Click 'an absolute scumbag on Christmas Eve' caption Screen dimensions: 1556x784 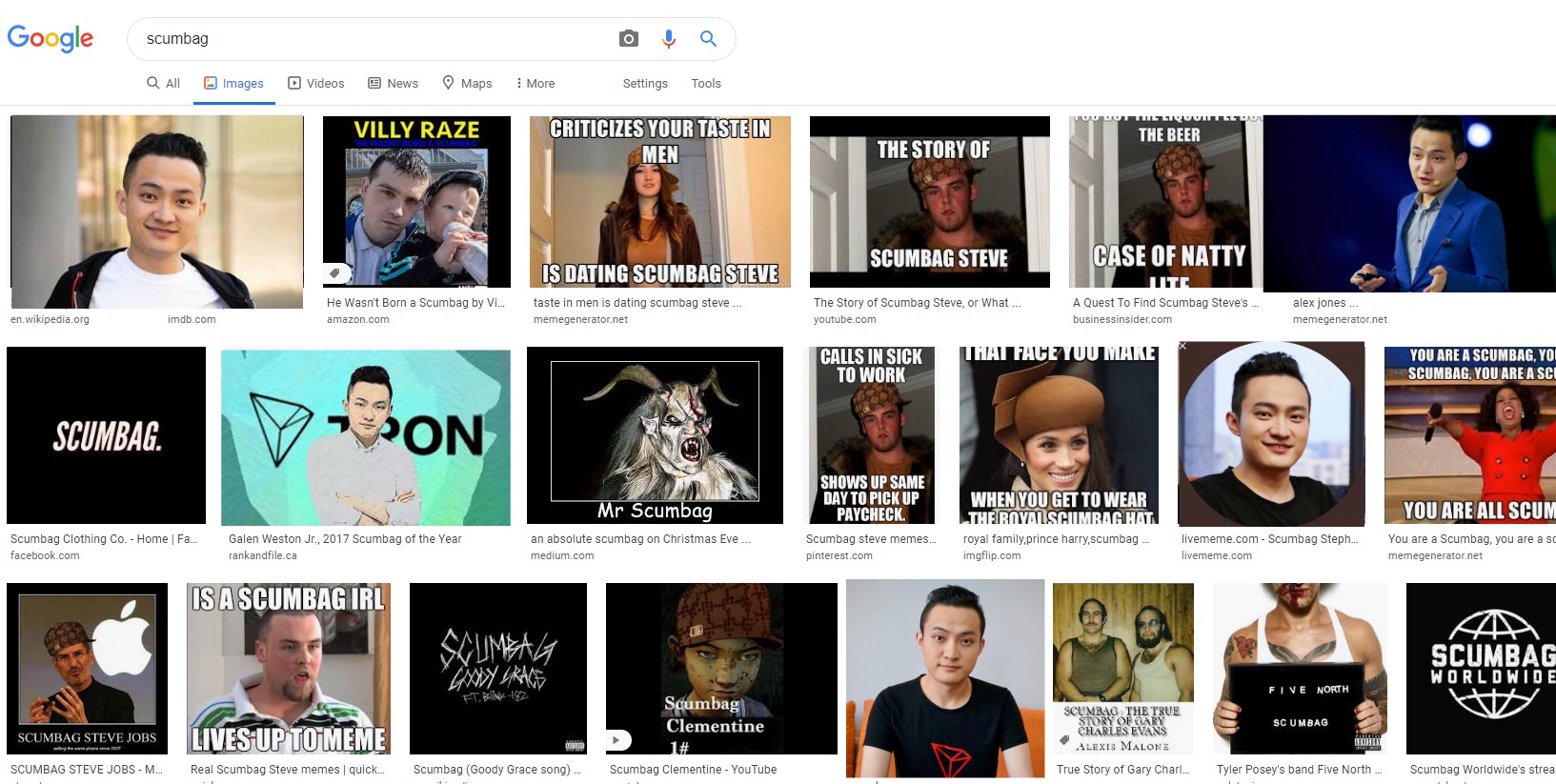point(640,539)
